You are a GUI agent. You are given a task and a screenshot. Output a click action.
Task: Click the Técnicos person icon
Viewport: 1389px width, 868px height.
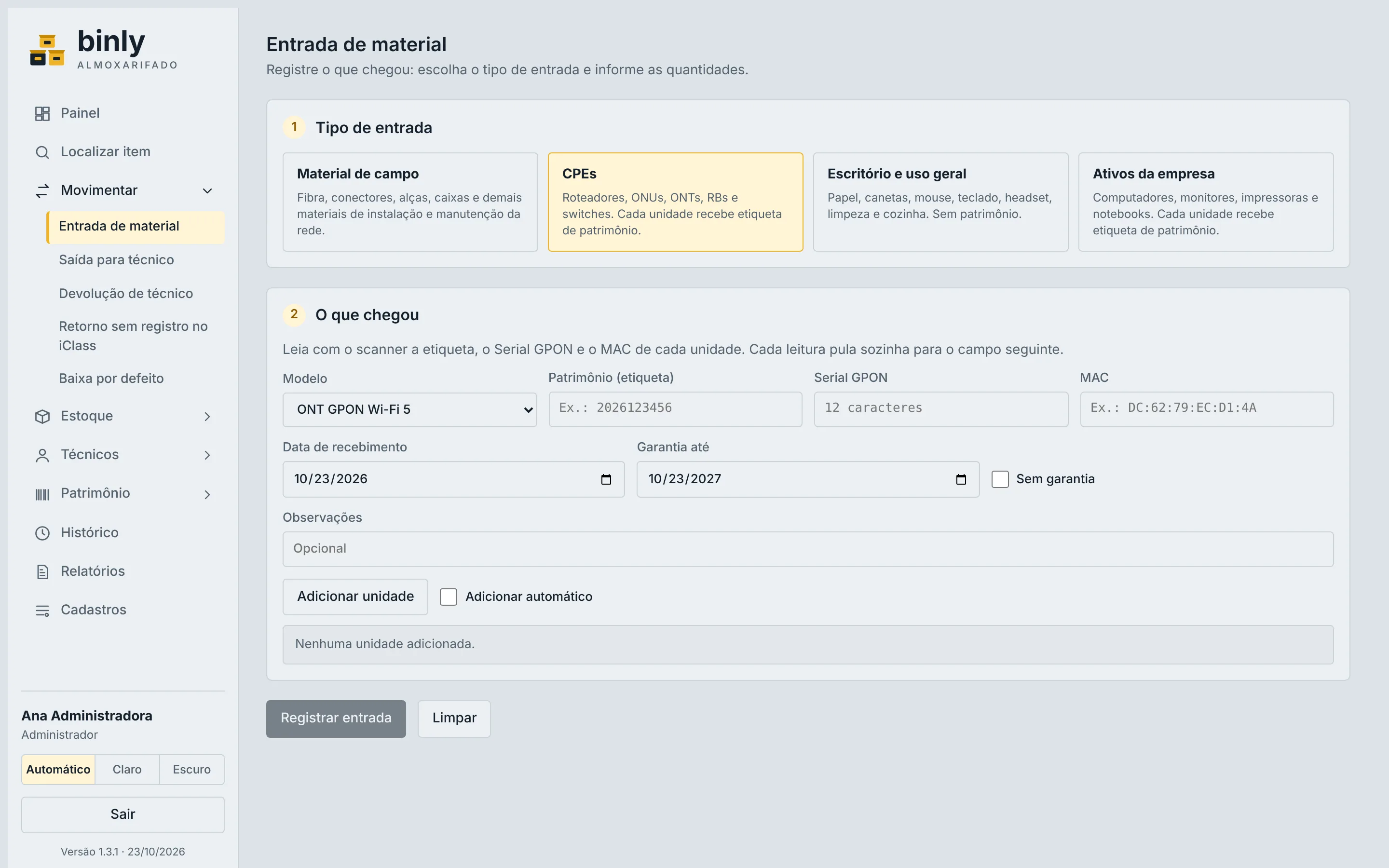pos(42,455)
